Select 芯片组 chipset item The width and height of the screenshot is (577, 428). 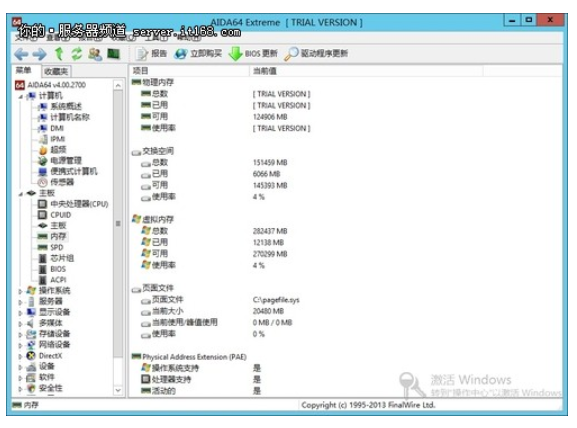click(x=56, y=258)
